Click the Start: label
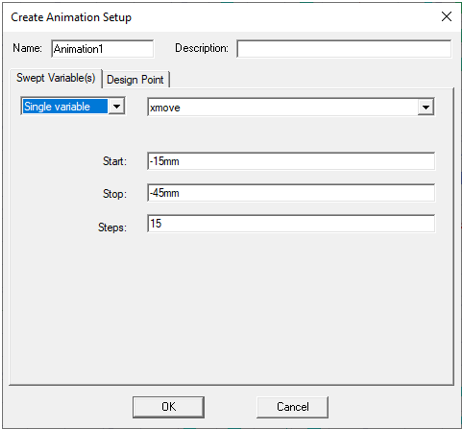The image size is (466, 430). pyautogui.click(x=115, y=162)
